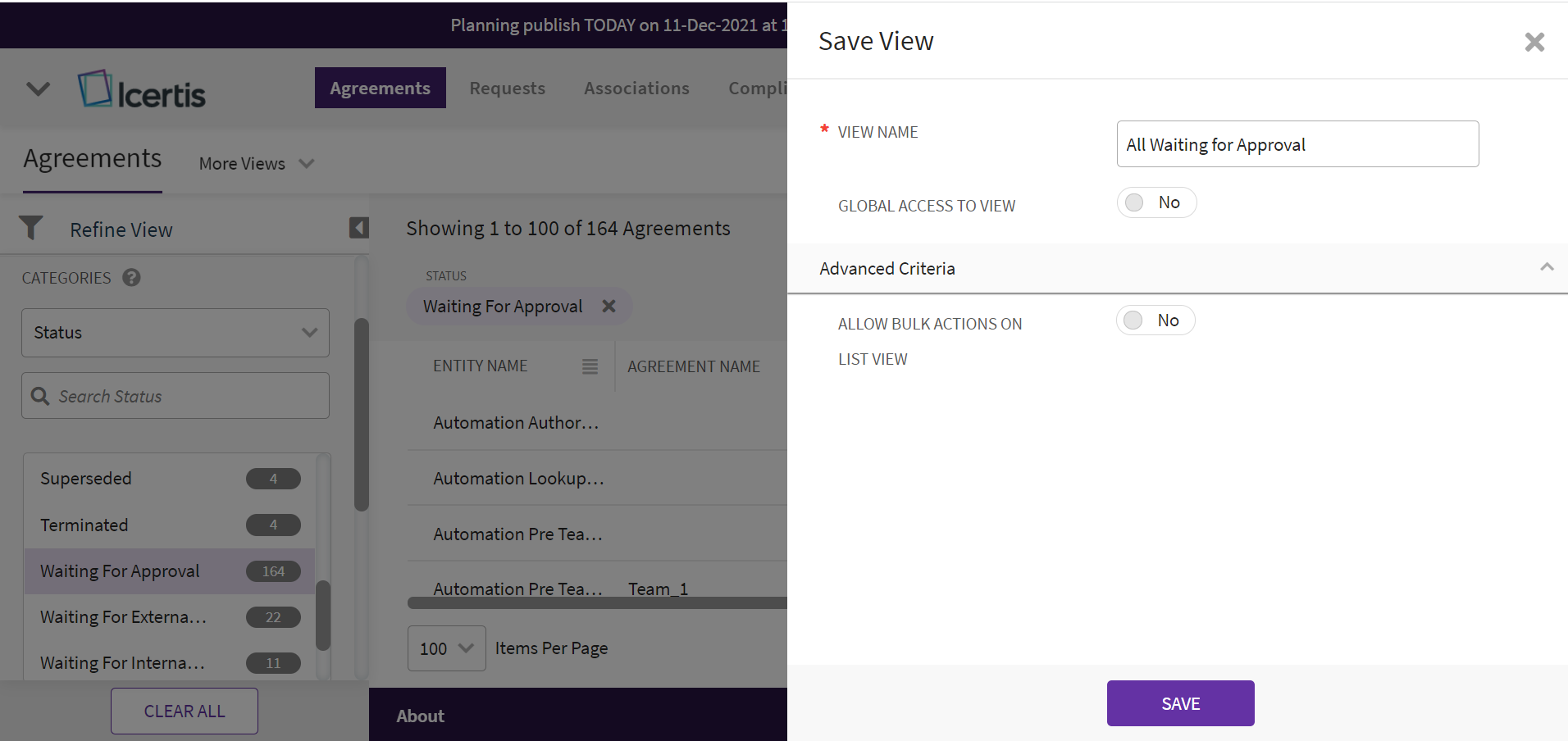Collapse the Advanced Criteria section
Image resolution: width=1568 pixels, height=741 pixels.
pos(1547,267)
